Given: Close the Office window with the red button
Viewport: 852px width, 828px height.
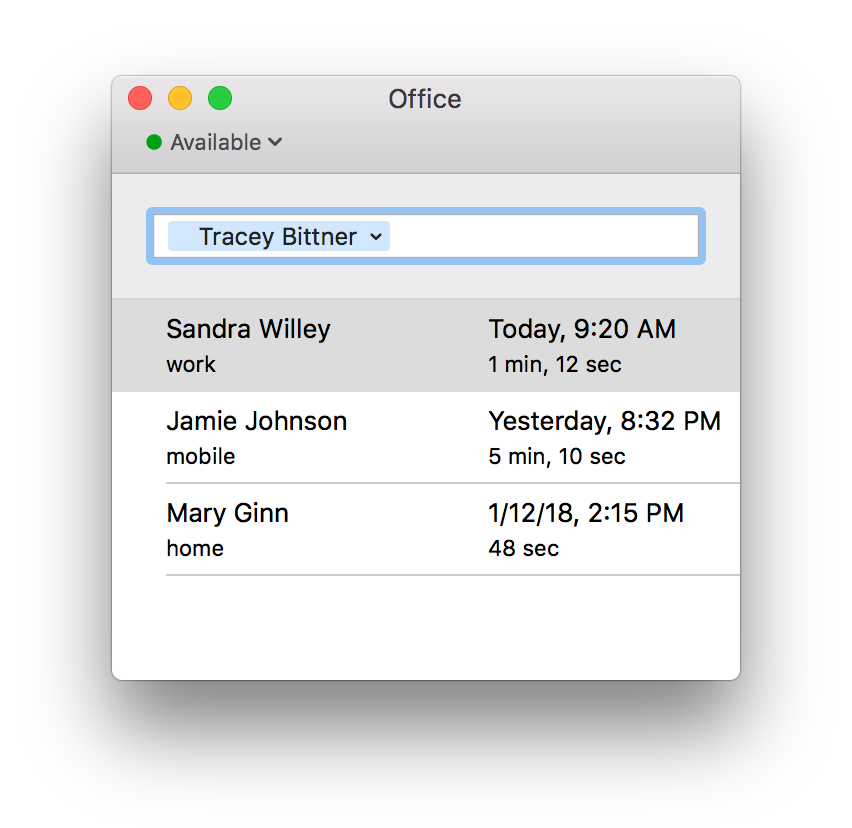Looking at the screenshot, I should tap(140, 98).
